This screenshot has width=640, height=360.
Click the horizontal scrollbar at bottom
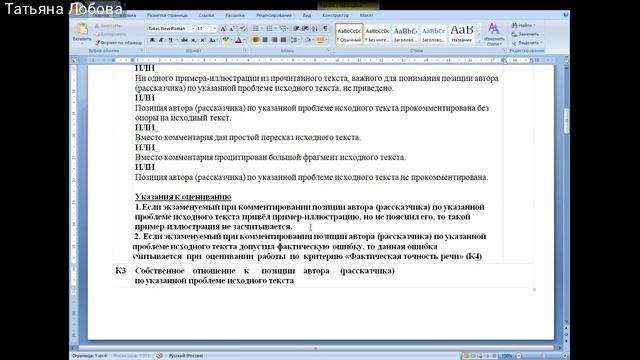tap(316, 348)
